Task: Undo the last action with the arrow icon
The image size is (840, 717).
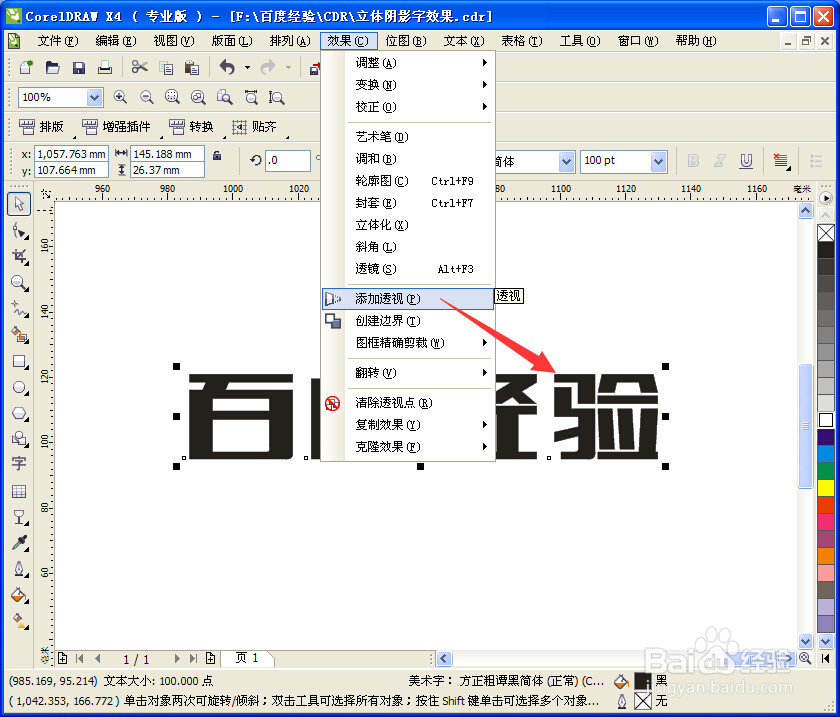Action: coord(227,67)
